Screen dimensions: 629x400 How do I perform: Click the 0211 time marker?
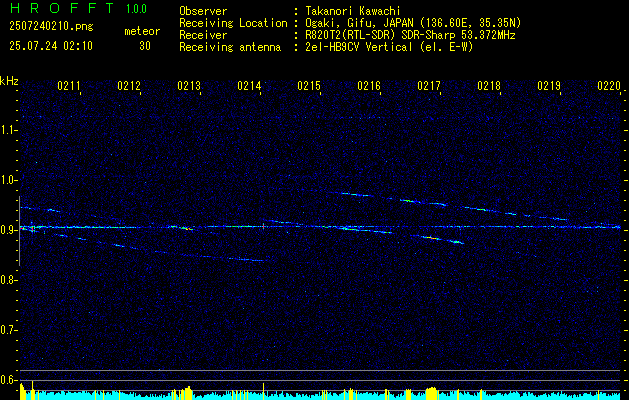pyautogui.click(x=69, y=86)
